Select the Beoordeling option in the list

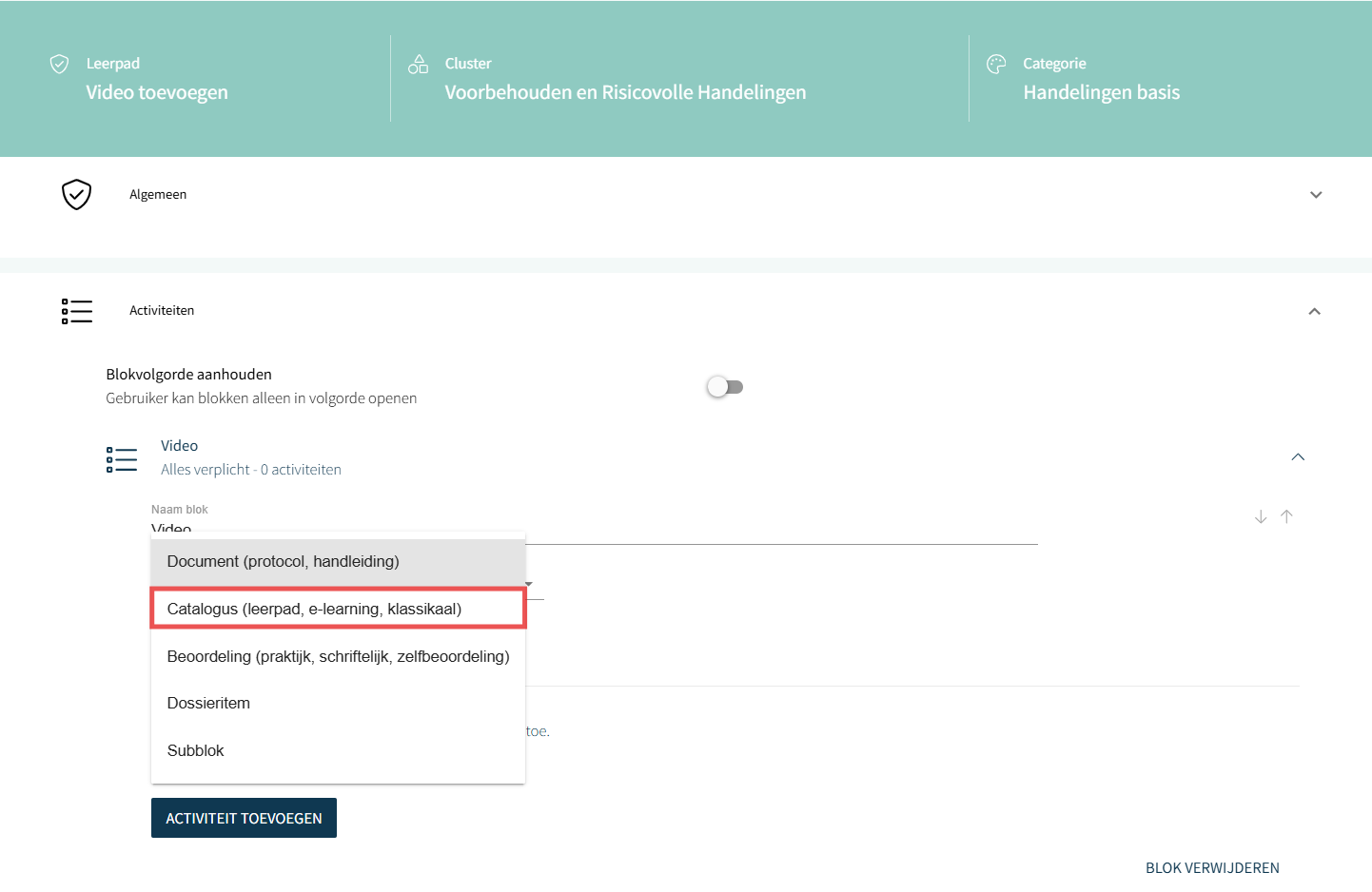click(x=338, y=656)
